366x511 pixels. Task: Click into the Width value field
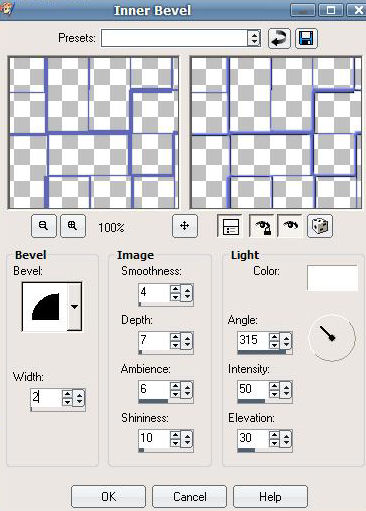[x=46, y=397]
